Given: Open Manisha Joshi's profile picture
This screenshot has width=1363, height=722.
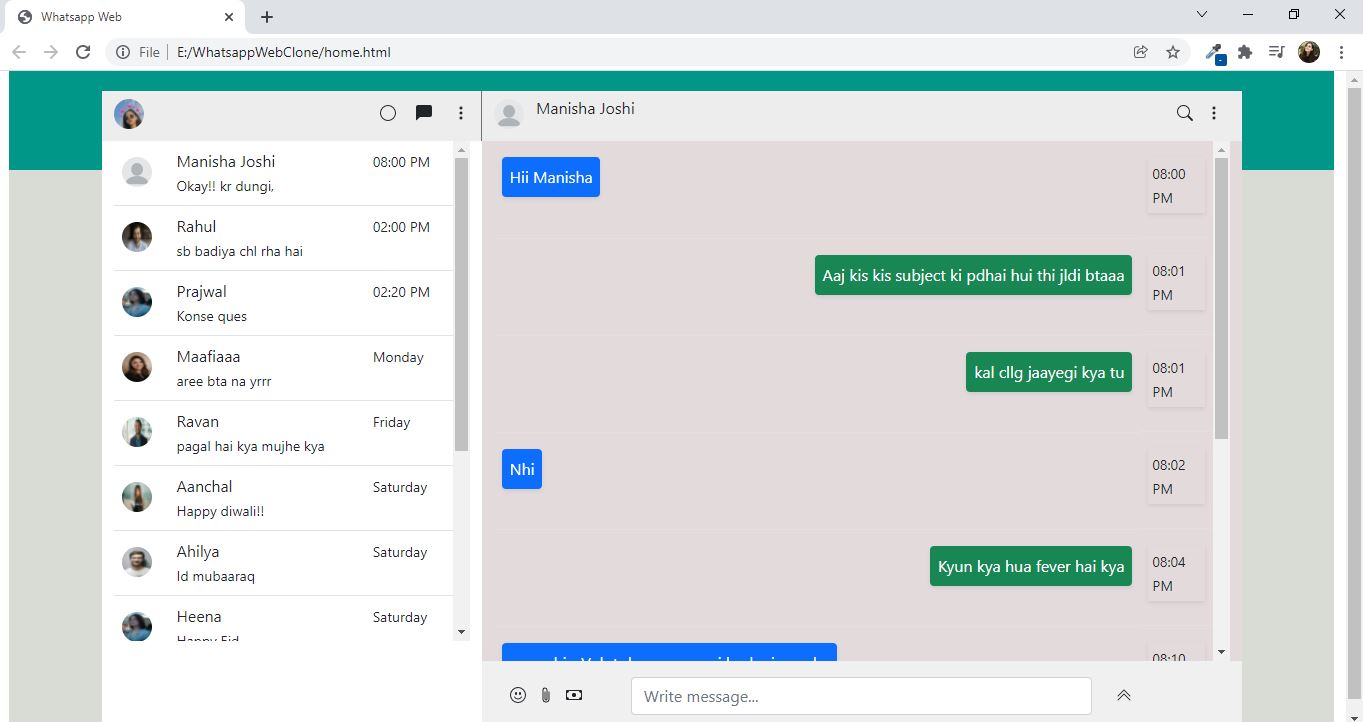Looking at the screenshot, I should 509,113.
